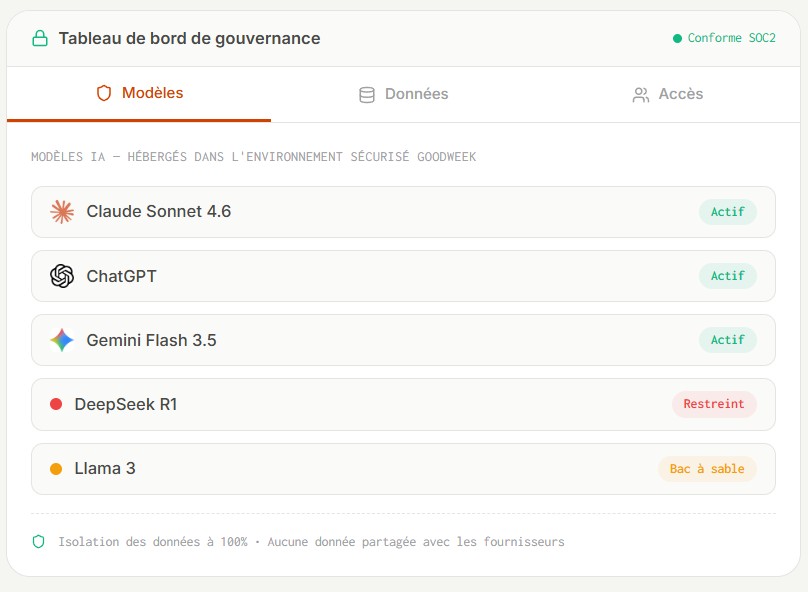Screen dimensions: 808x592
Task: Click the Restreint badge for DeepSeek R1
Action: click(x=714, y=404)
